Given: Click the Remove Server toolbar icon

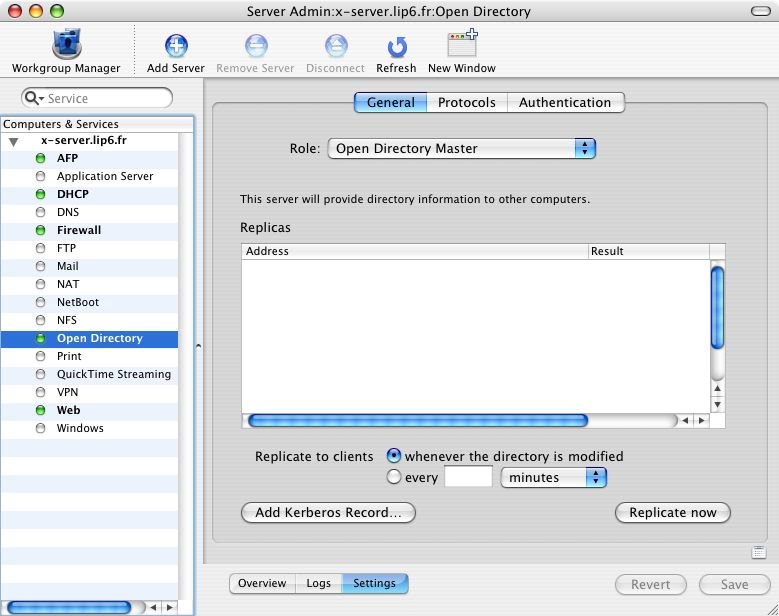Looking at the screenshot, I should click(256, 46).
